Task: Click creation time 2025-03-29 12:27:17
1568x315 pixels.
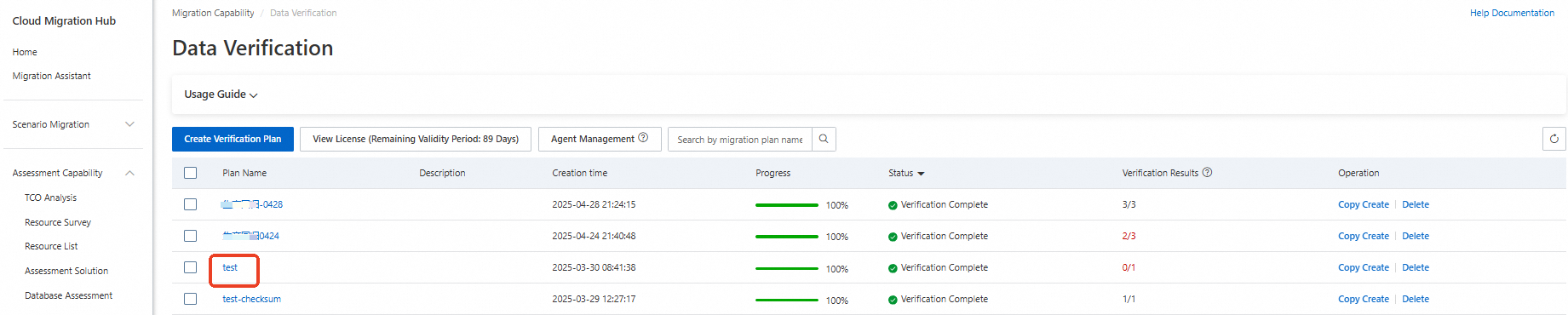Action: pyautogui.click(x=594, y=299)
